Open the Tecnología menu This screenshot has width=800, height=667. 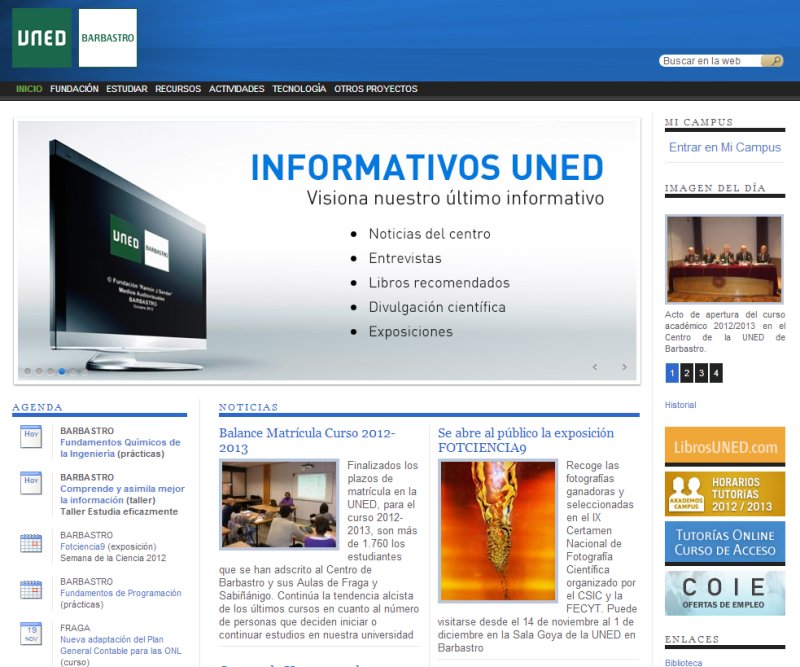[x=299, y=89]
